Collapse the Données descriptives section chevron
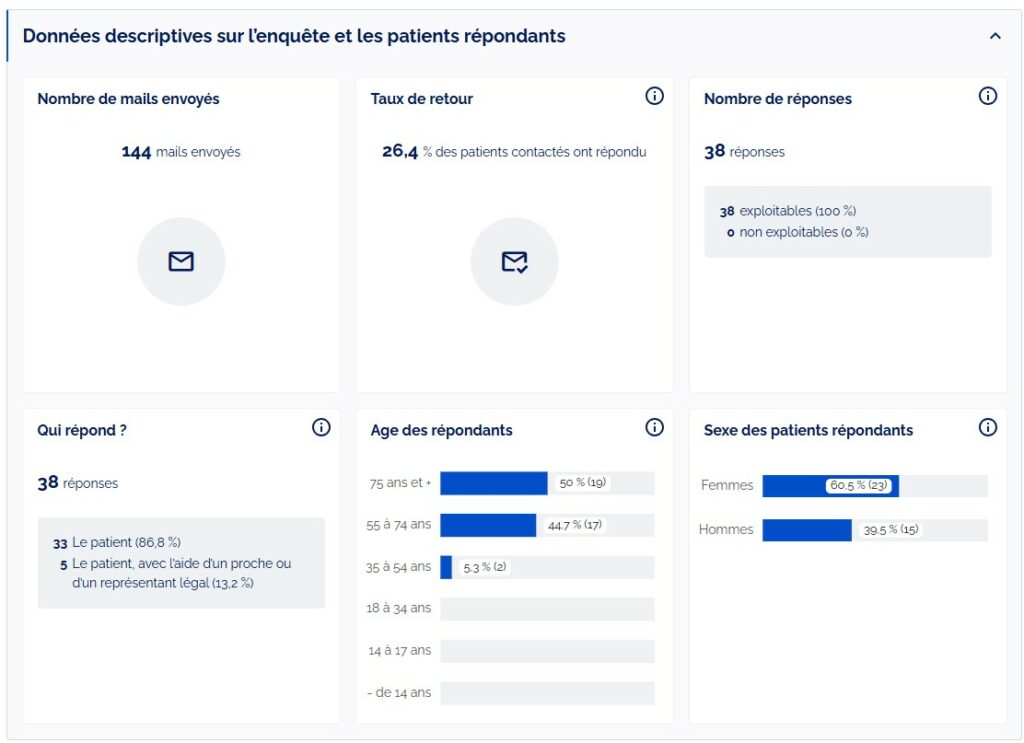Screen dimensions: 1024x743 (x=995, y=36)
